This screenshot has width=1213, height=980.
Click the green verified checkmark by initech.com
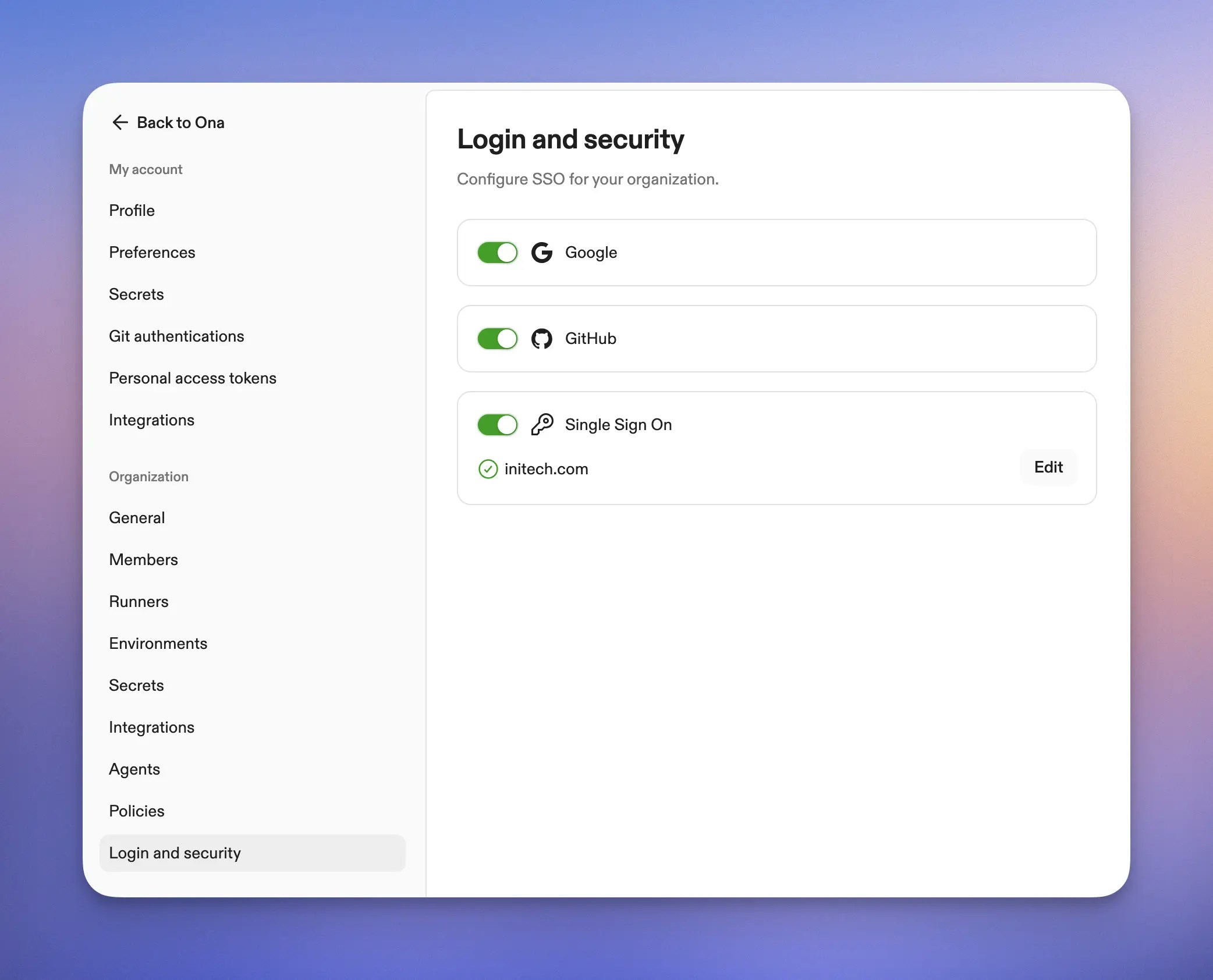pos(488,469)
